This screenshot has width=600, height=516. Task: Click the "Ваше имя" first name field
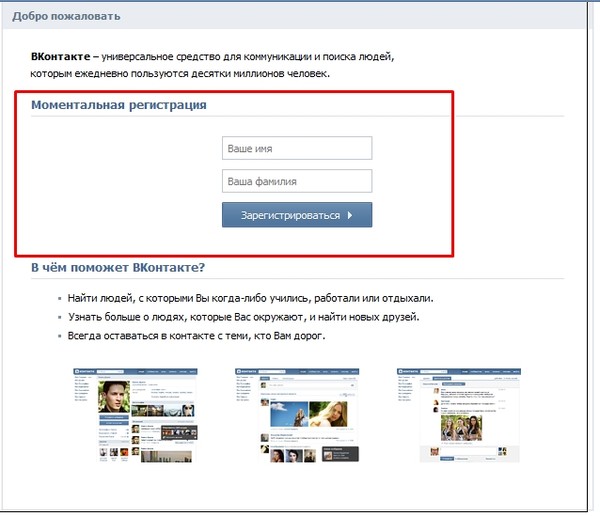coord(297,148)
